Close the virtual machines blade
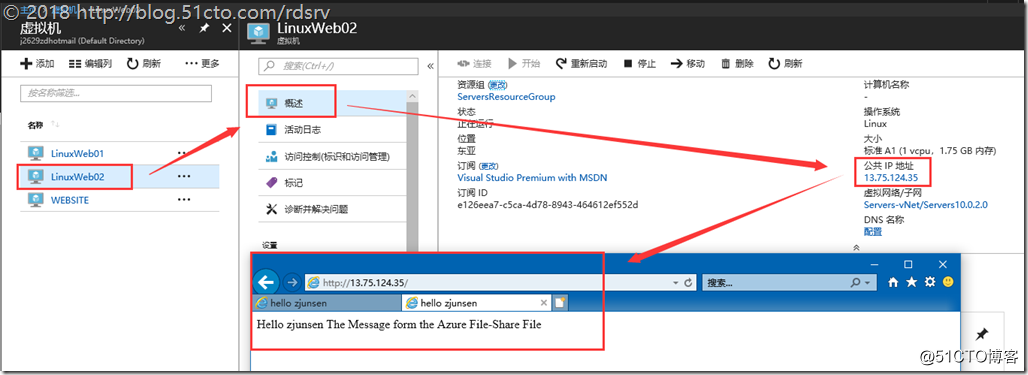The width and height of the screenshot is (1028, 375). [x=227, y=28]
